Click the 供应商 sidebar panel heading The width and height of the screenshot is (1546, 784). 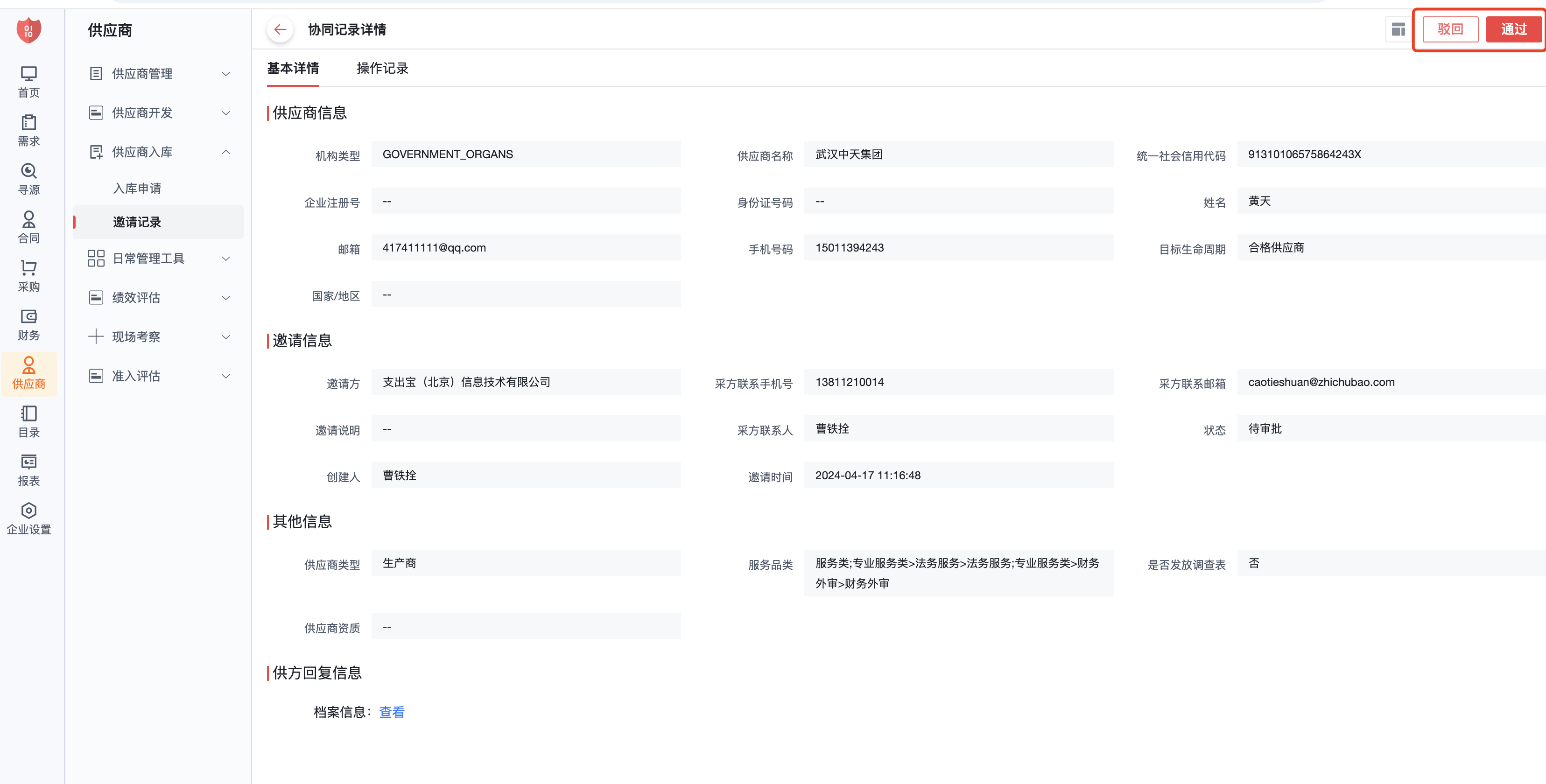[110, 30]
